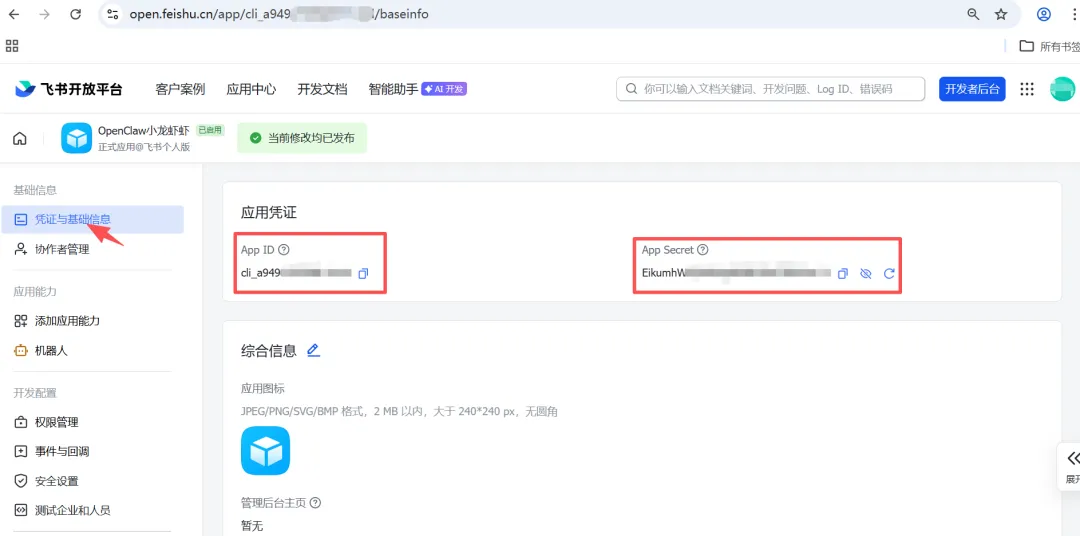The height and width of the screenshot is (536, 1080).
Task: Click the 飞书开放平台 logo
Action: point(69,89)
